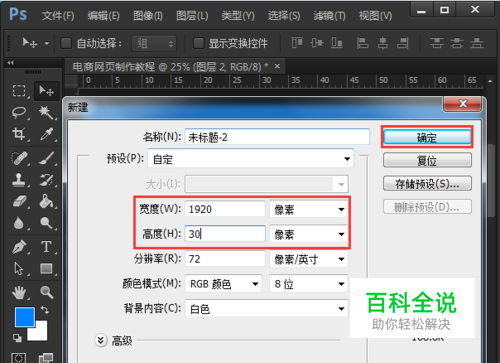The height and width of the screenshot is (363, 500).
Task: Select the Brush tool
Action: 46,158
